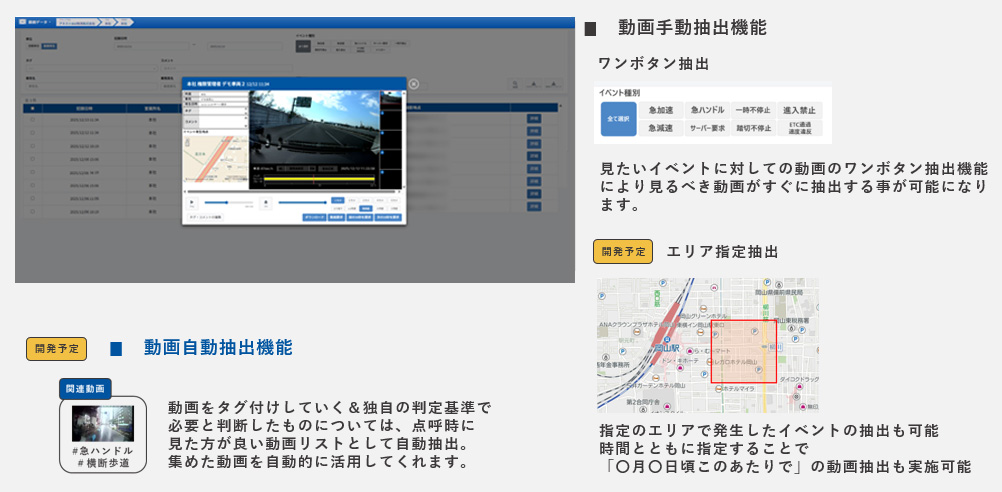The width and height of the screenshot is (1002, 492).
Task: Play the dashcam video
Action: pyautogui.click(x=191, y=203)
